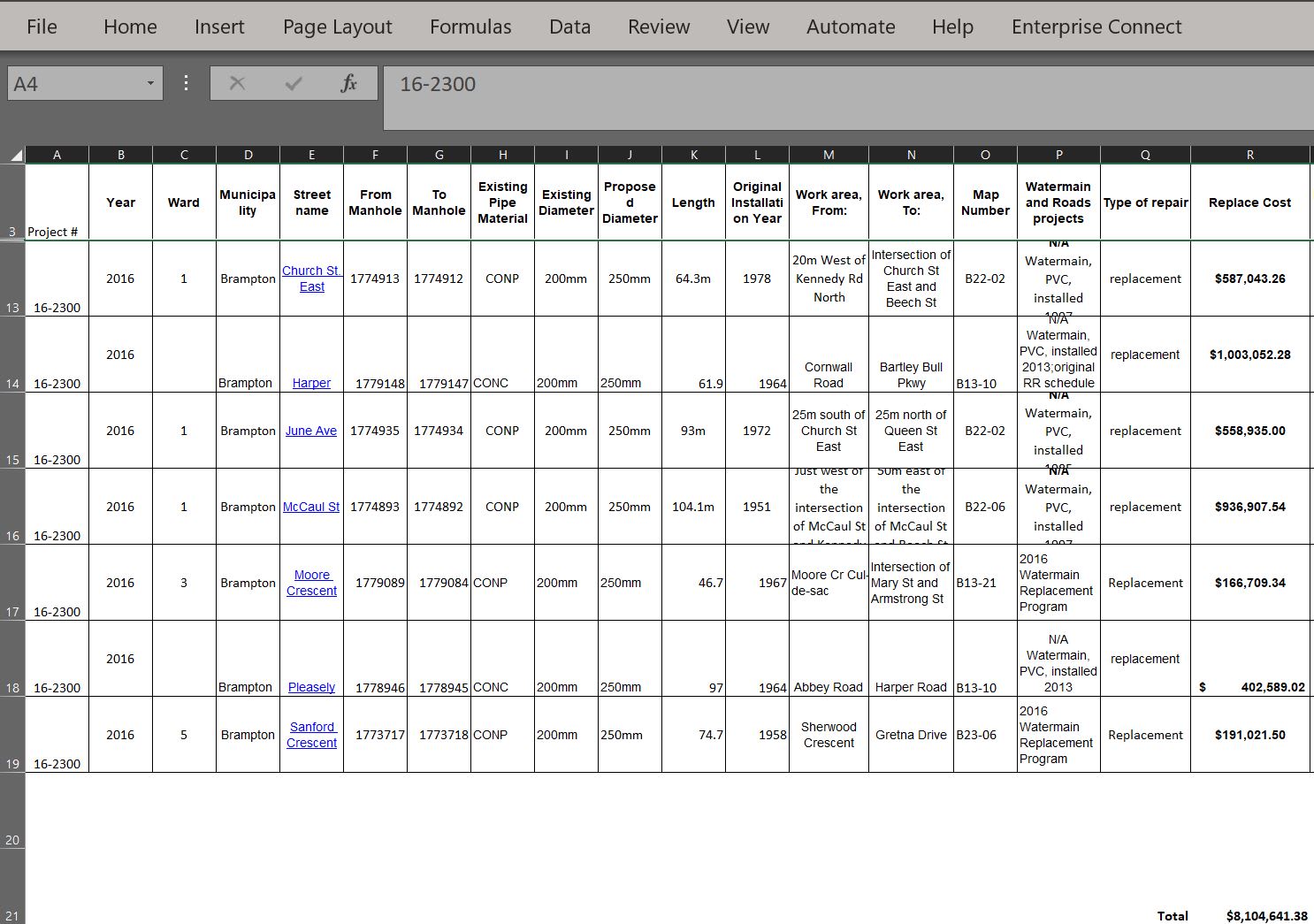Confirm entry with the checkmark icon
1314x924 pixels.
(x=294, y=83)
